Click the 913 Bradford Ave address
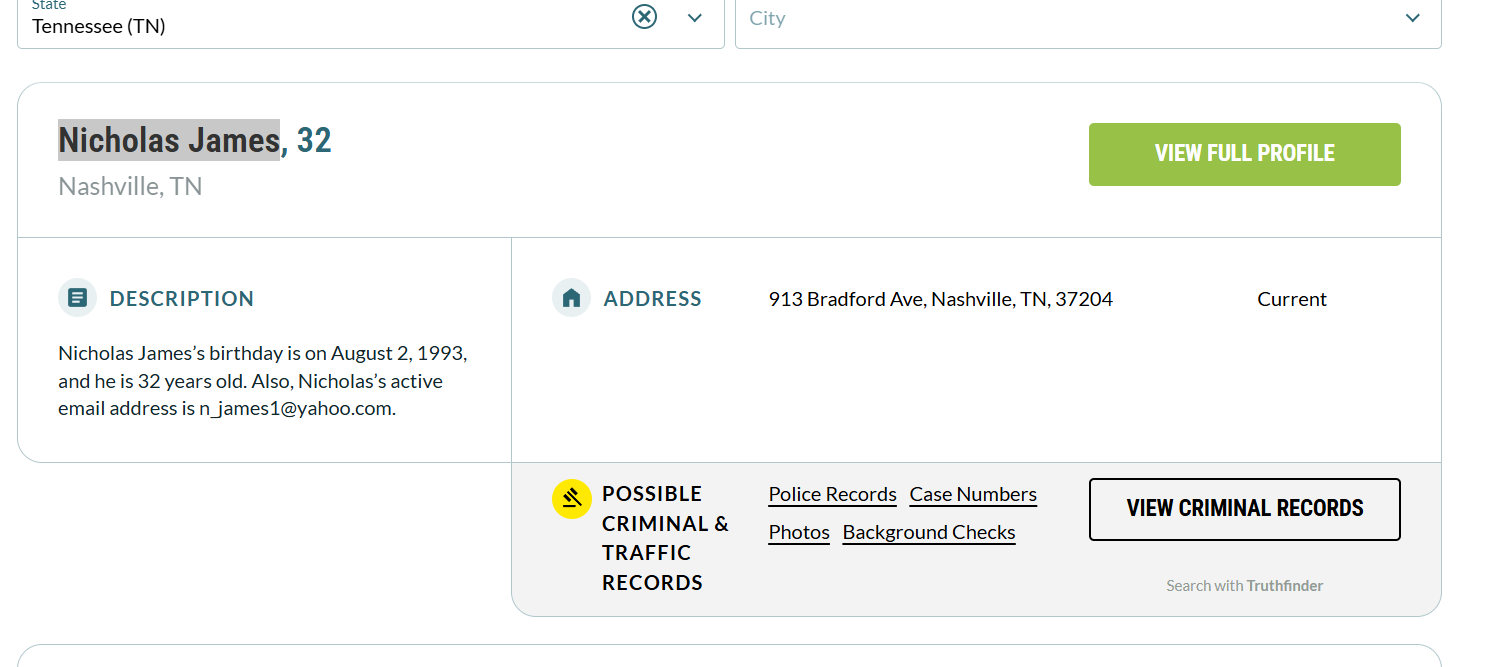This screenshot has height=667, width=1511. 940,299
